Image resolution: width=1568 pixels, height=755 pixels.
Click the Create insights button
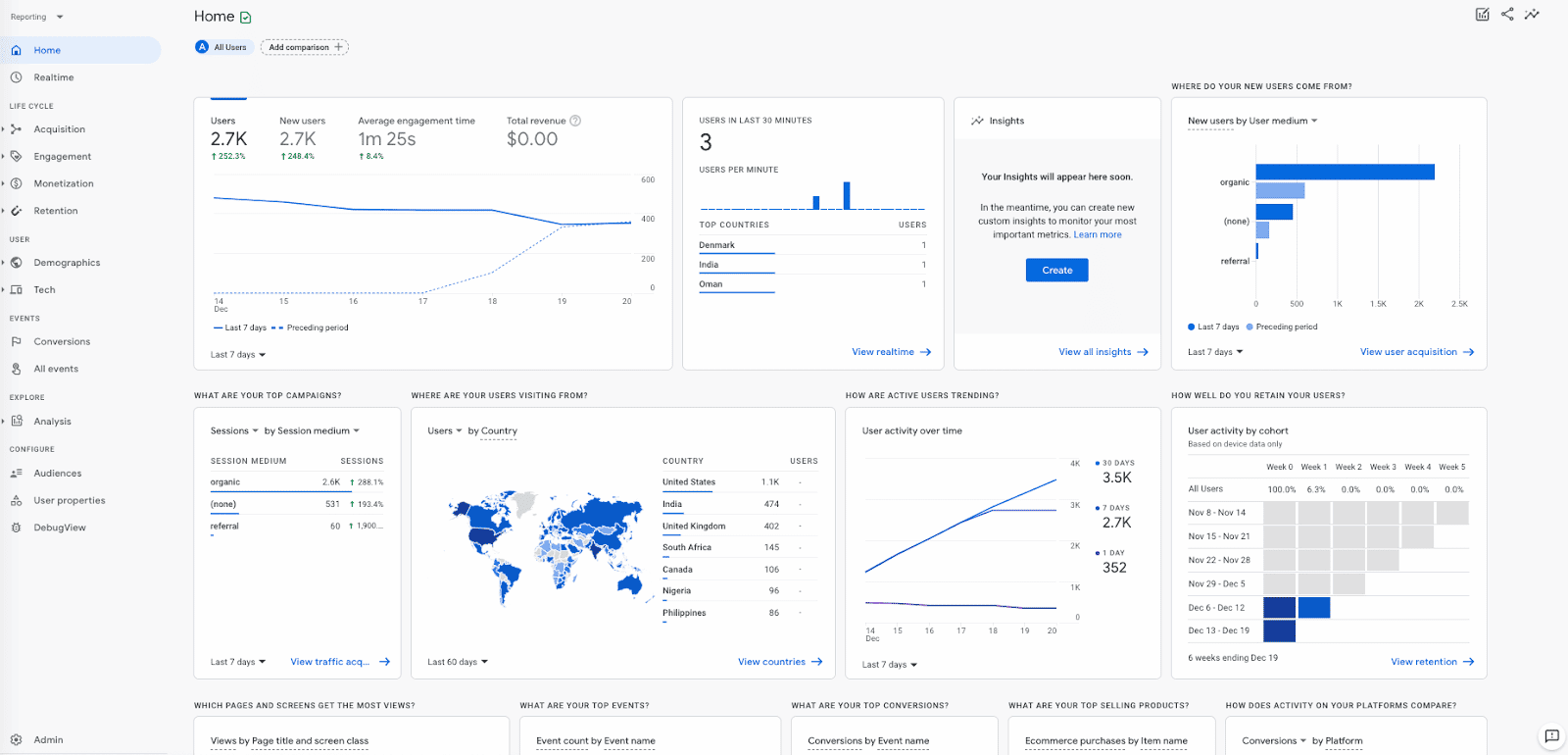[x=1056, y=270]
